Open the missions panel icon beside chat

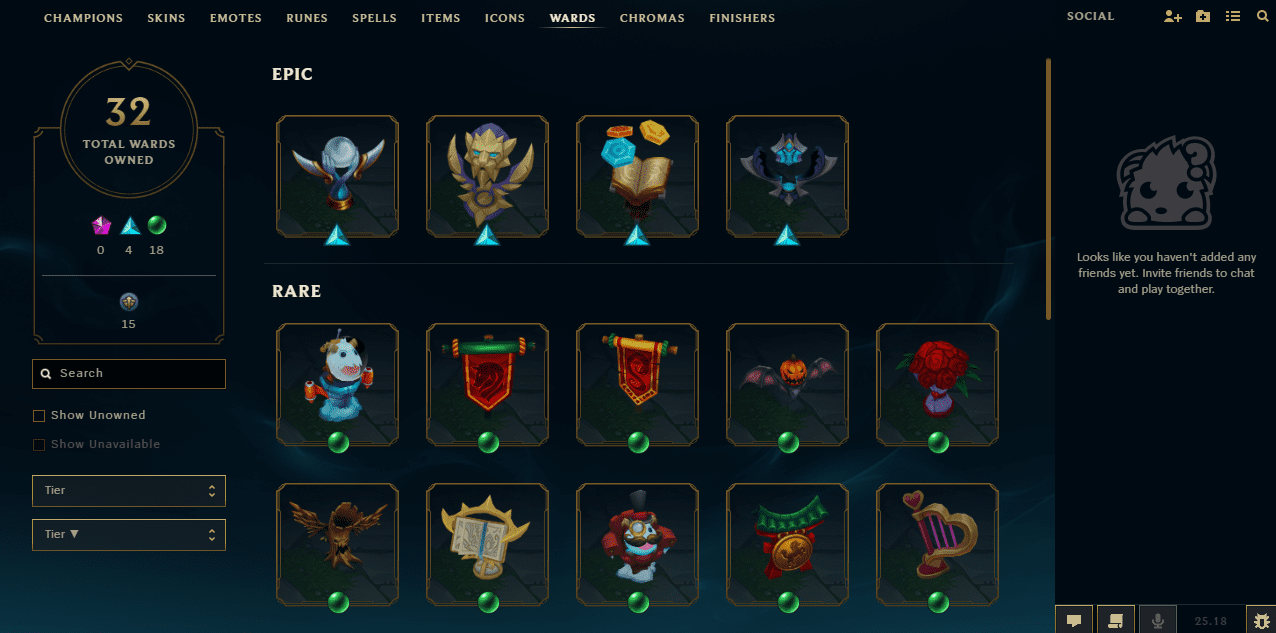click(x=1116, y=620)
